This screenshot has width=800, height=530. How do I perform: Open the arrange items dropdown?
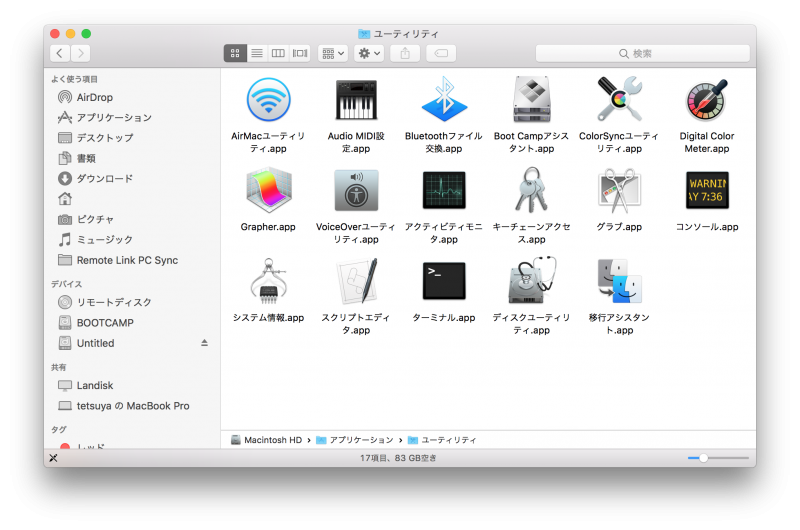333,53
